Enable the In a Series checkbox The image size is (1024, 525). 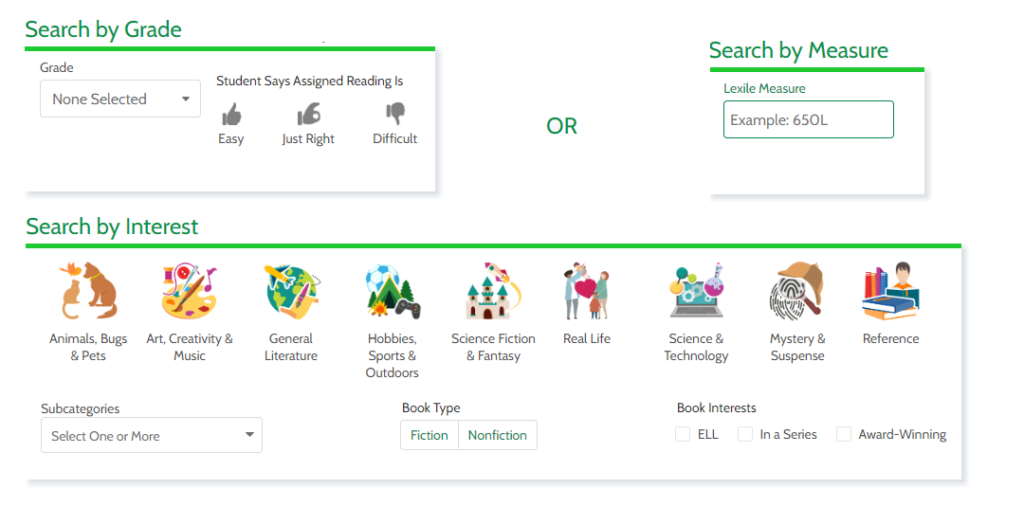tap(745, 434)
